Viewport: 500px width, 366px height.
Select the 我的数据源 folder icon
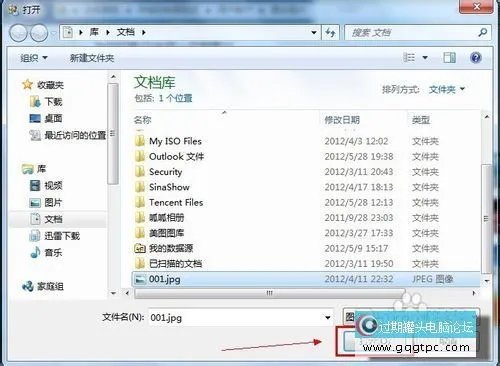click(140, 248)
